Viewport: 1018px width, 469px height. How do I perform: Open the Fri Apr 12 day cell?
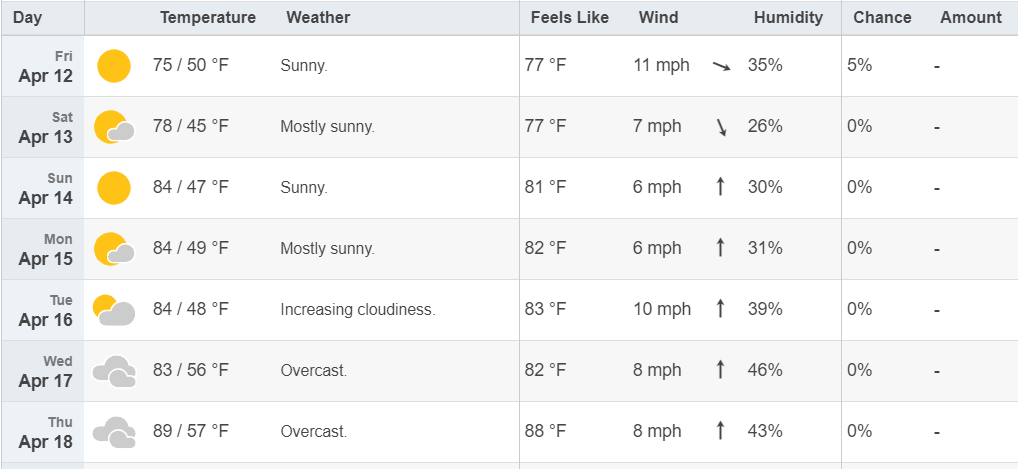click(43, 66)
